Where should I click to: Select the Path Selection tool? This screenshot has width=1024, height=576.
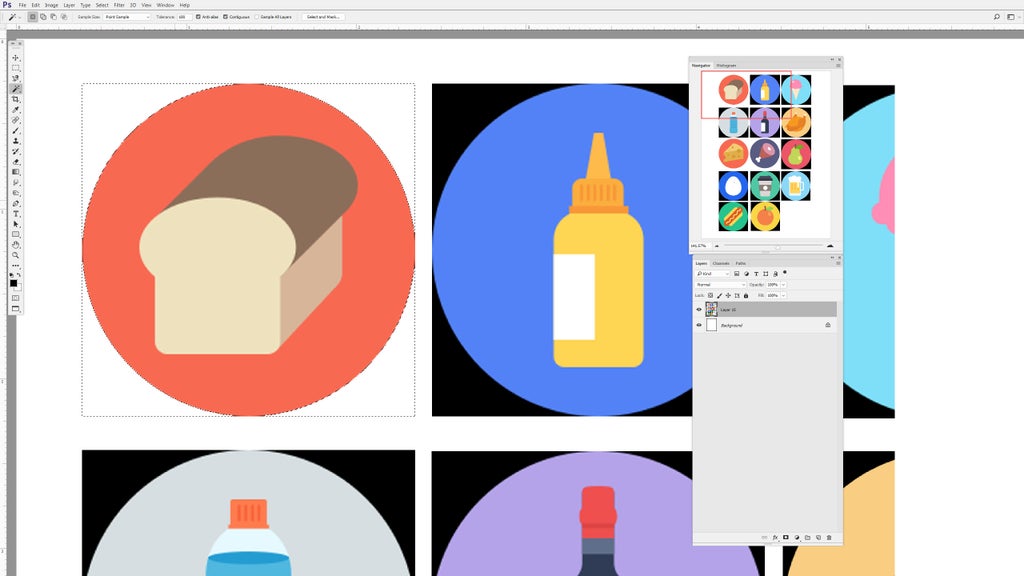16,224
